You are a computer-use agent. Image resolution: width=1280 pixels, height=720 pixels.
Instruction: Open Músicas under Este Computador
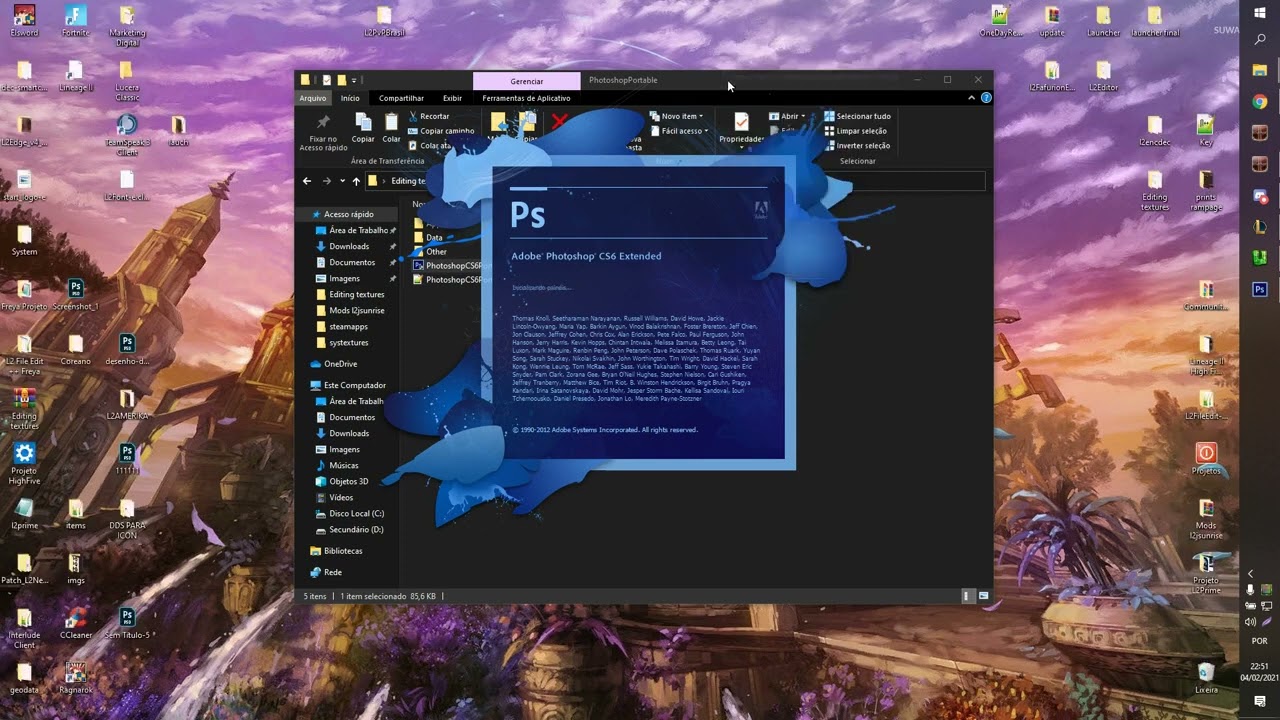tap(344, 465)
